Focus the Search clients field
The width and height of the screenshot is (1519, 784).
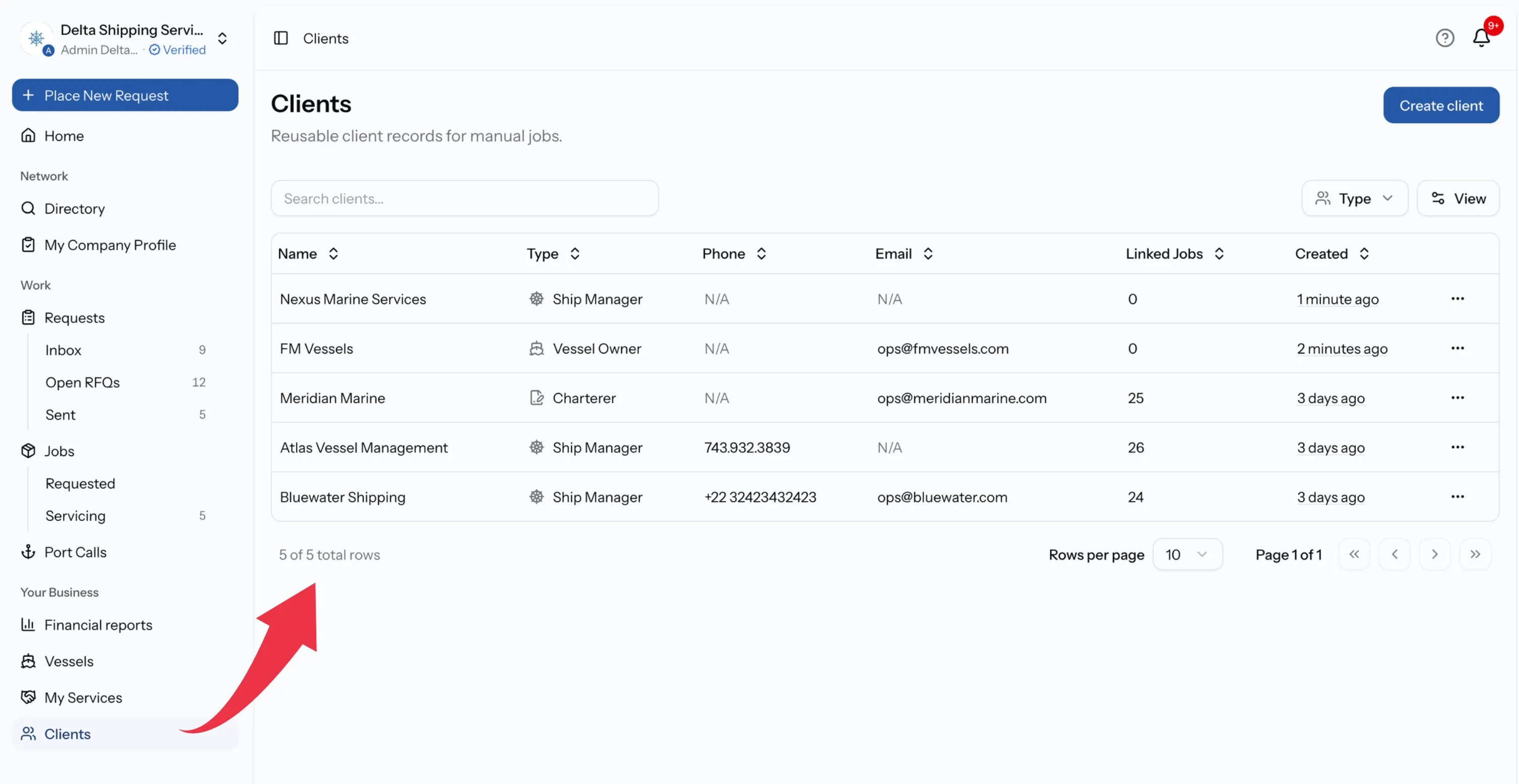coord(465,199)
